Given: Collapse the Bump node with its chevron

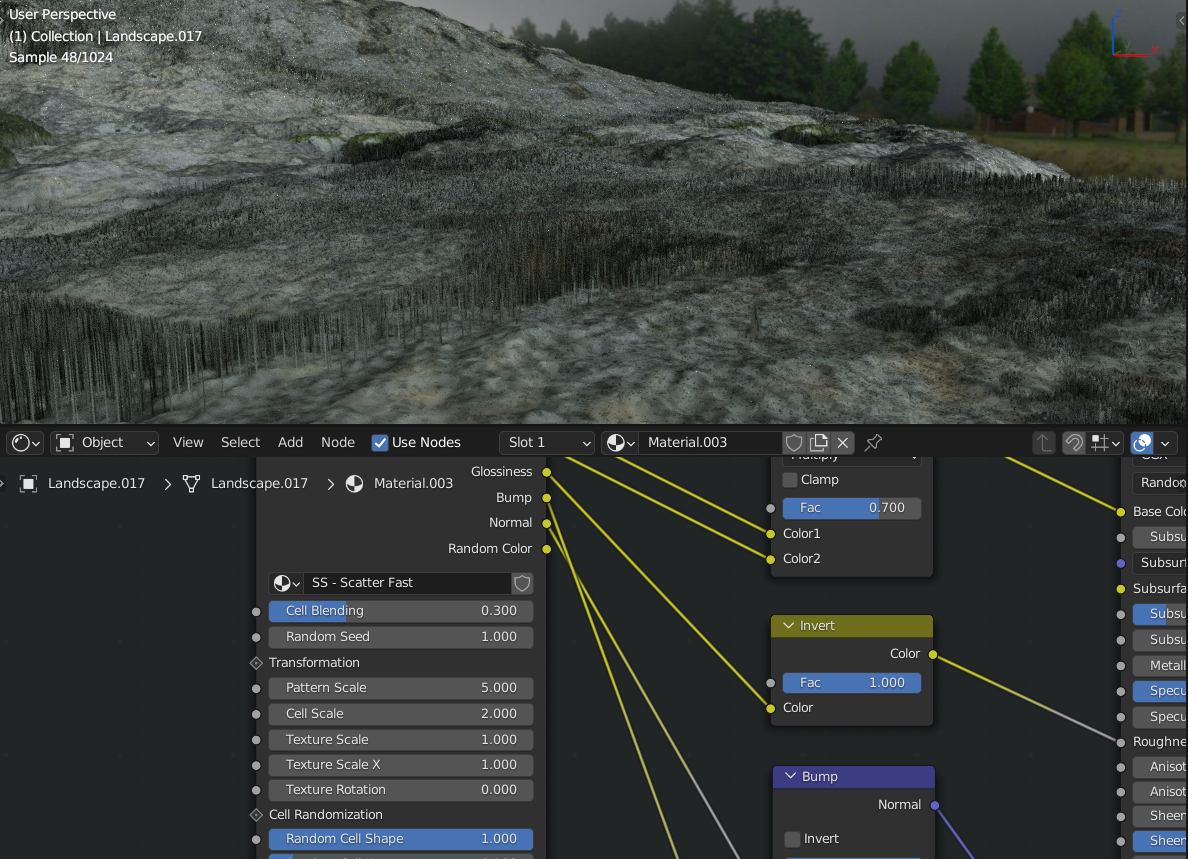Looking at the screenshot, I should [791, 776].
